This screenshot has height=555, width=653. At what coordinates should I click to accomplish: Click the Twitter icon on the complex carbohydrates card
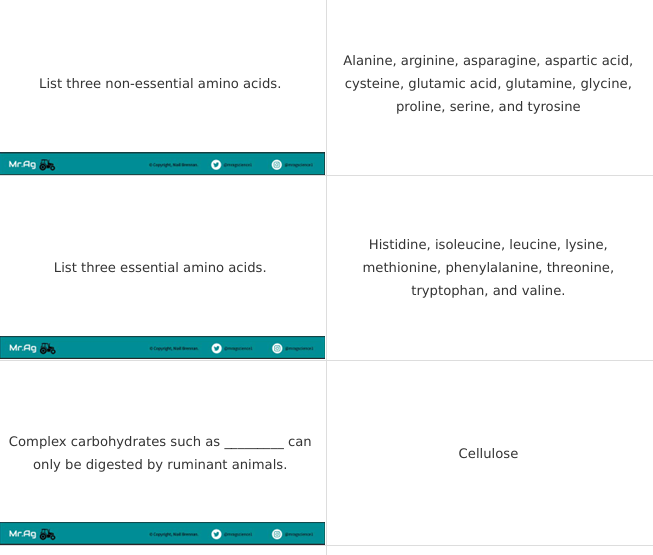[x=216, y=534]
